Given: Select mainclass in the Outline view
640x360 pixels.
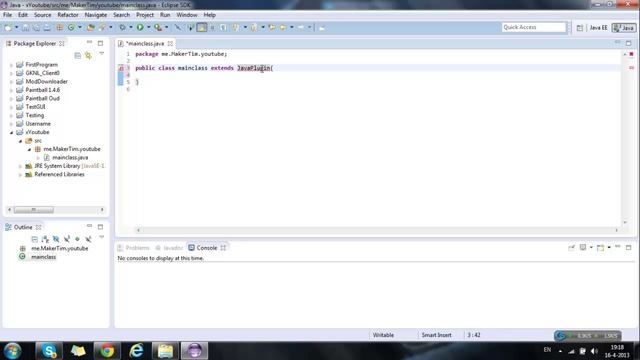Looking at the screenshot, I should coord(43,257).
